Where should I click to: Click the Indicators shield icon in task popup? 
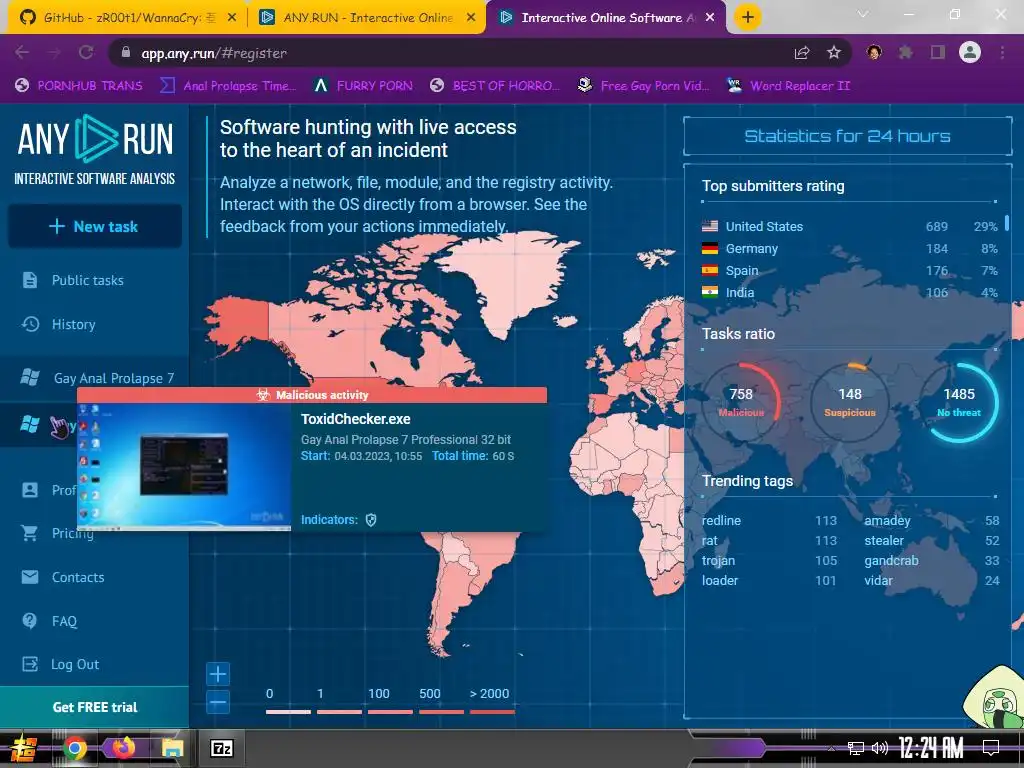(x=371, y=520)
